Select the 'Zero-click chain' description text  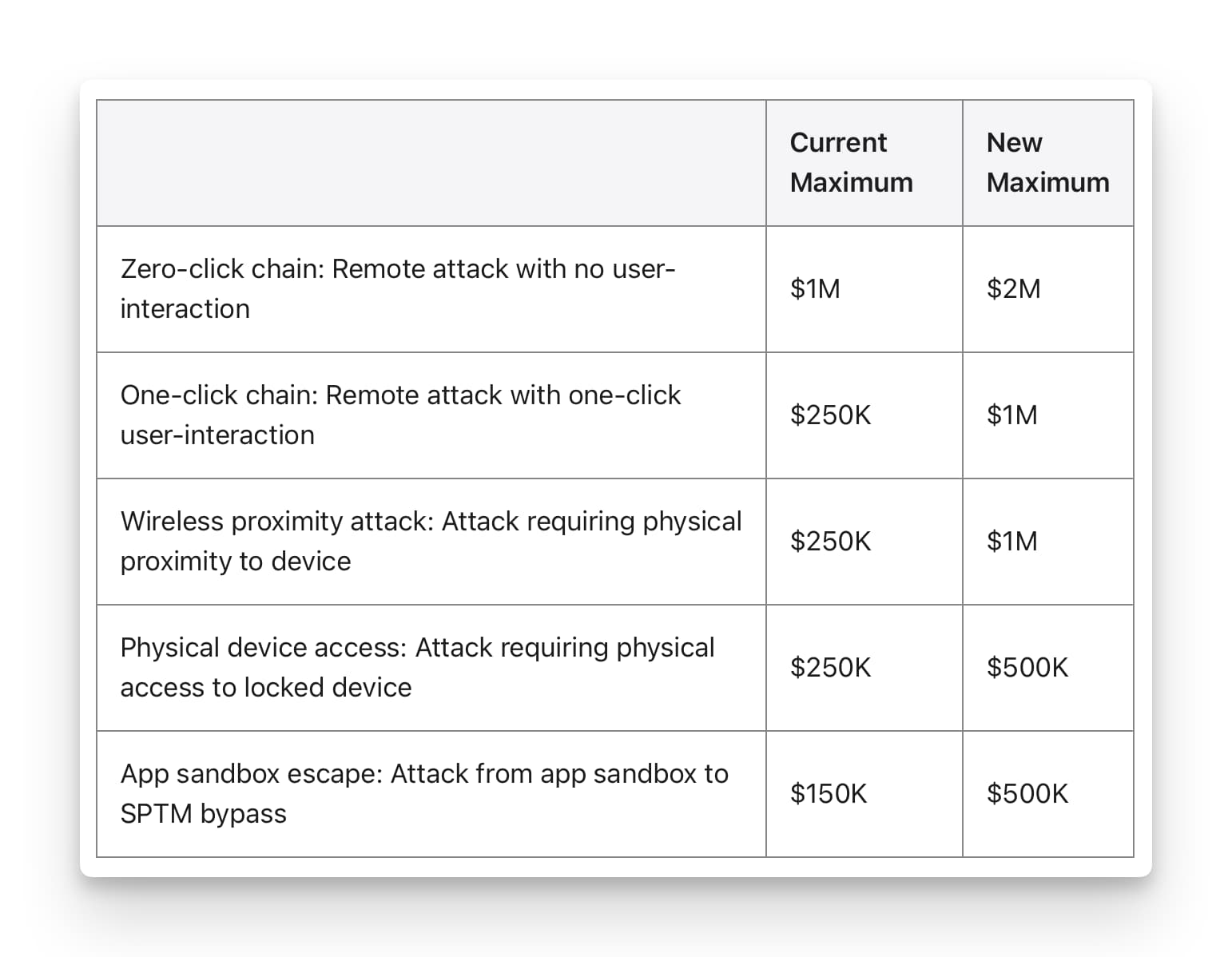click(398, 288)
